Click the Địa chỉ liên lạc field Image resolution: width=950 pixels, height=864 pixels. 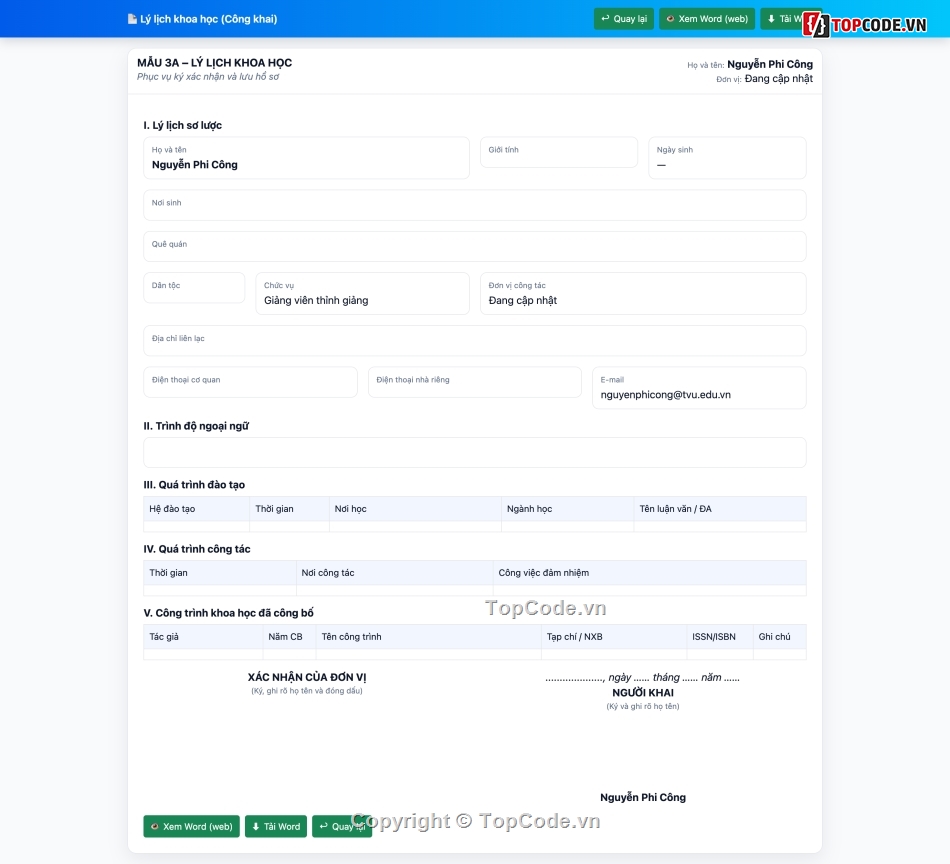tap(474, 341)
